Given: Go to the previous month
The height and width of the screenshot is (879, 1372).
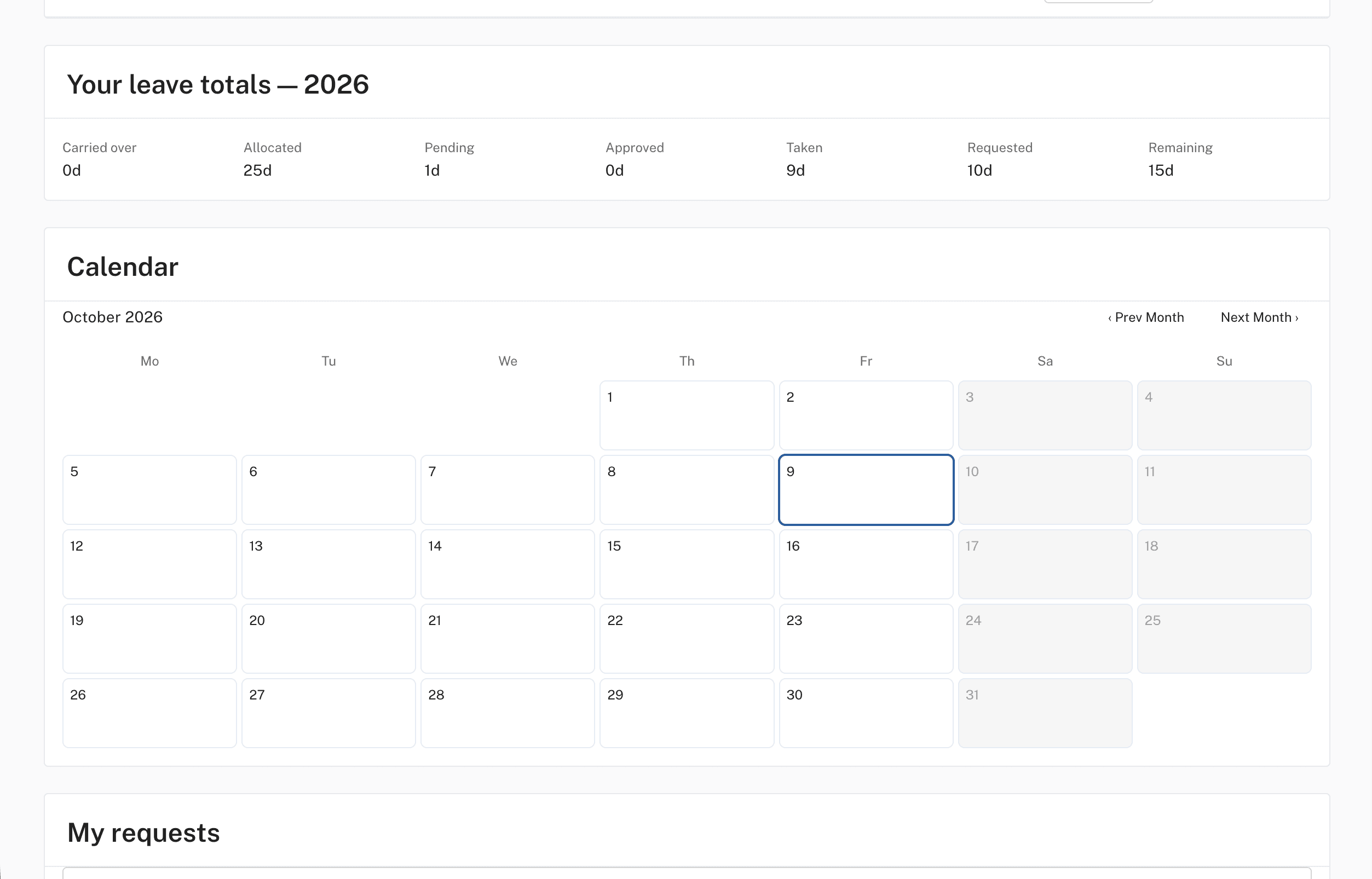Looking at the screenshot, I should (1145, 317).
